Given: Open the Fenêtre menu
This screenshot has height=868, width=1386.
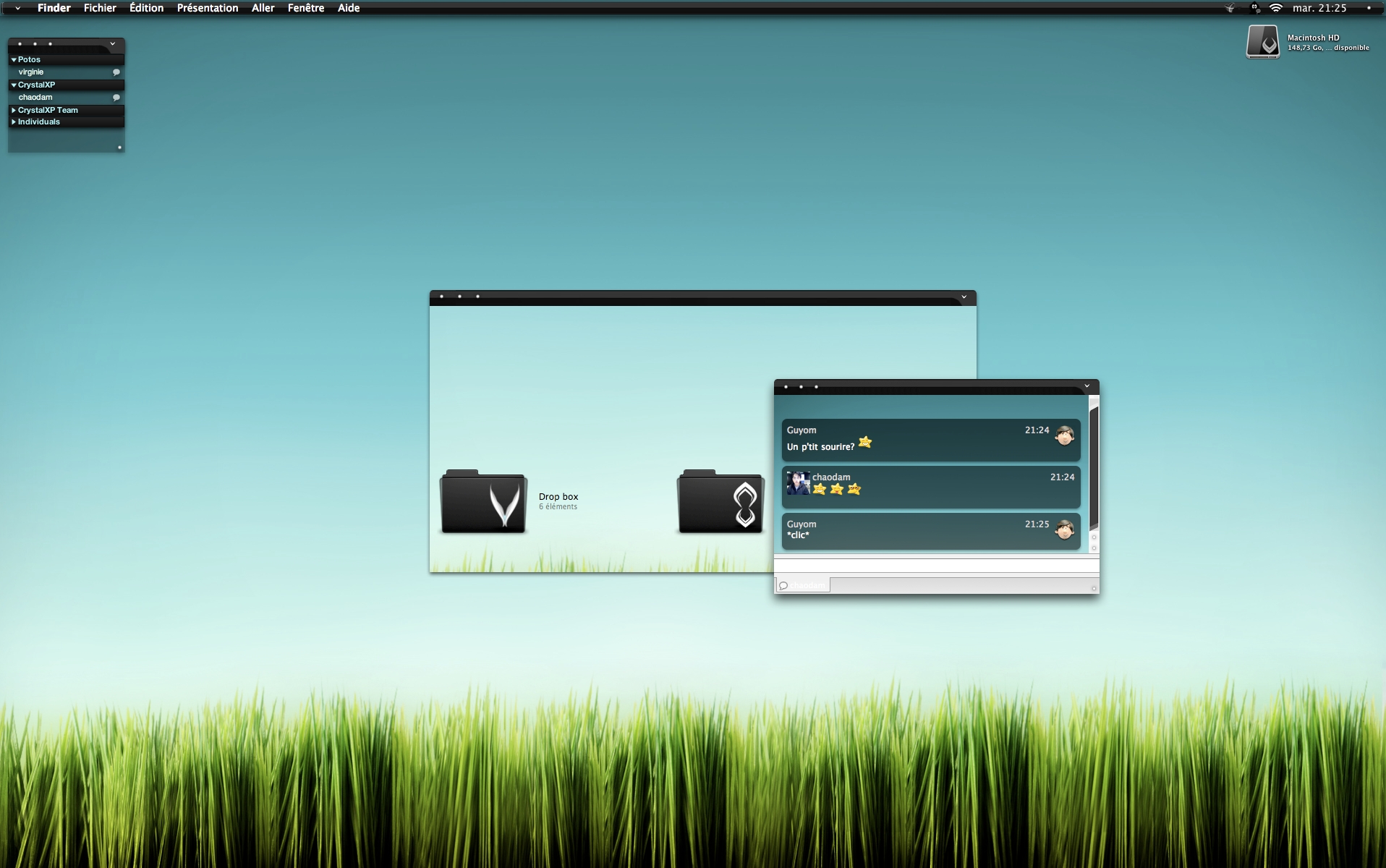Looking at the screenshot, I should coord(306,8).
